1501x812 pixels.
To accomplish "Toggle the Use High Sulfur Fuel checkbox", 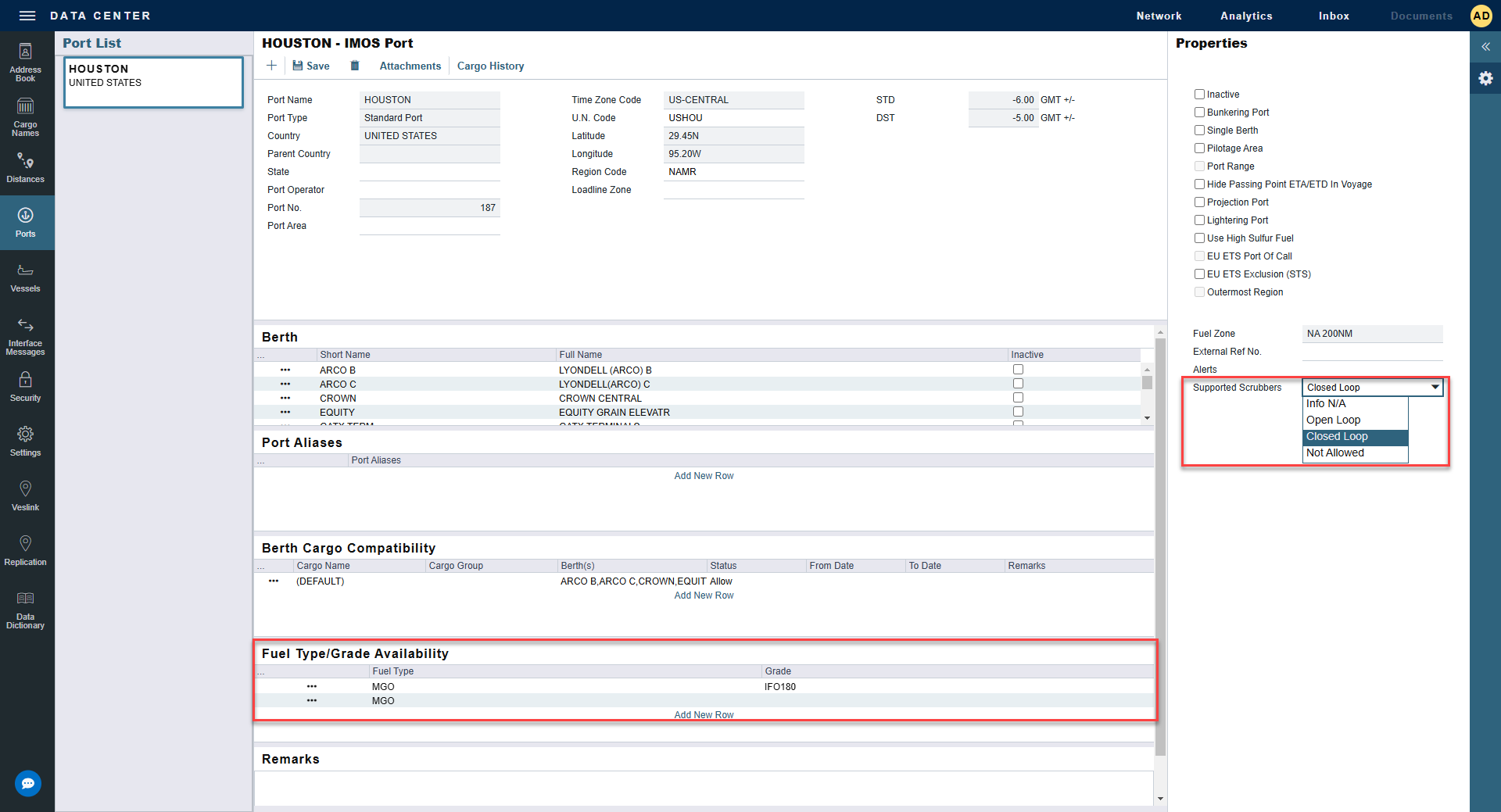I will coord(1199,238).
